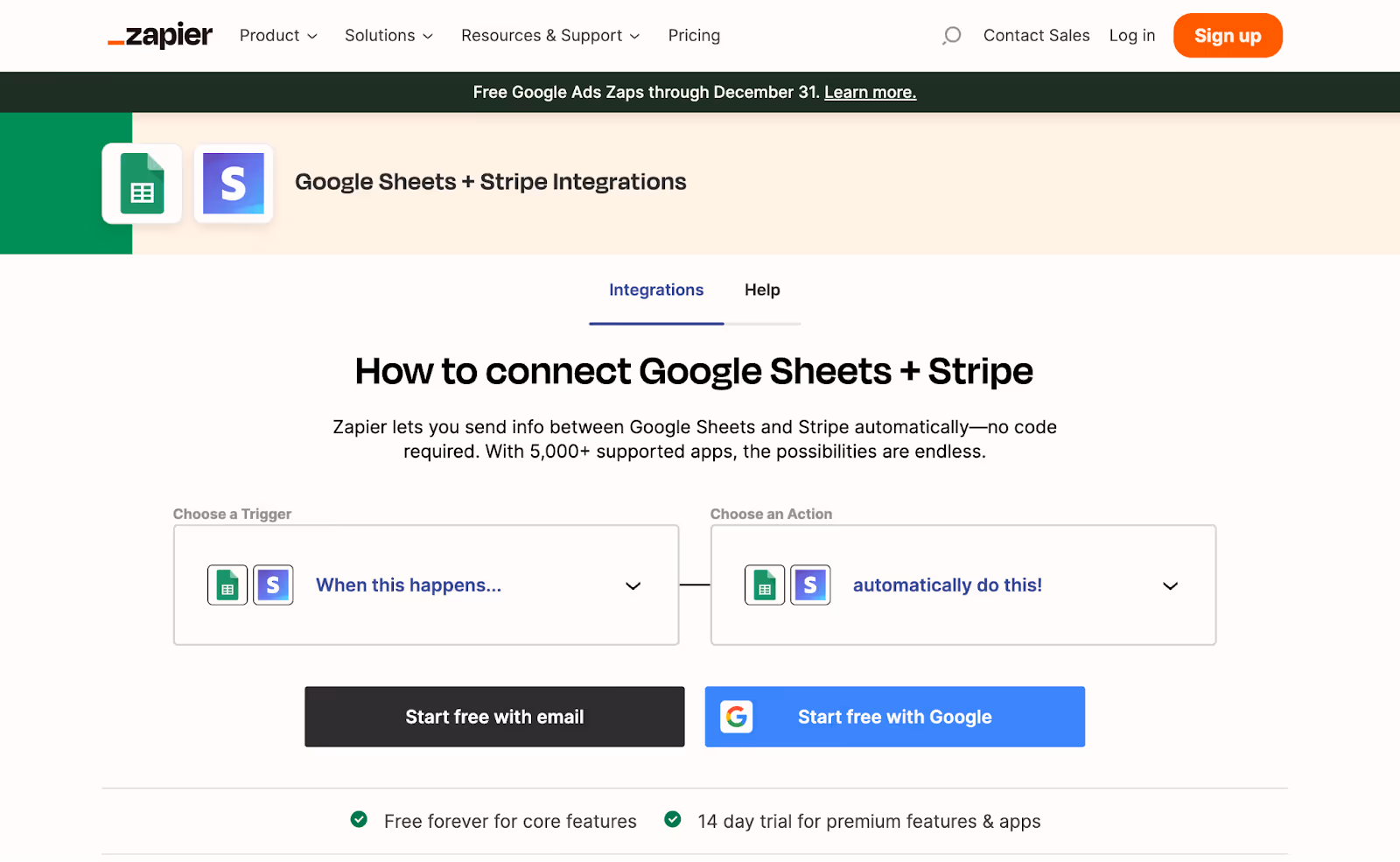Expand the automatically do this action dropdown
This screenshot has height=862, width=1400.
(963, 585)
